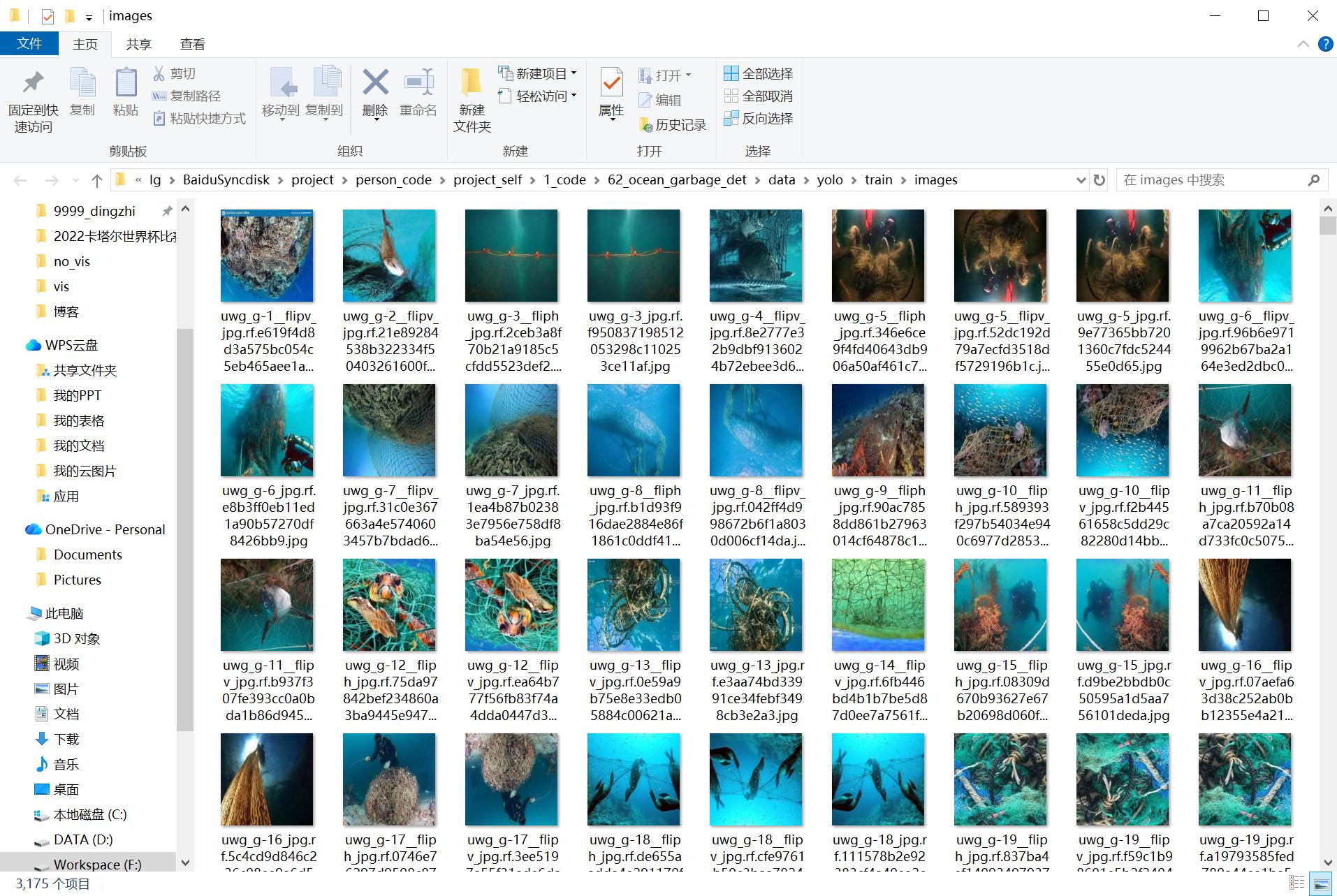Expand address bar history dropdown

(1081, 180)
